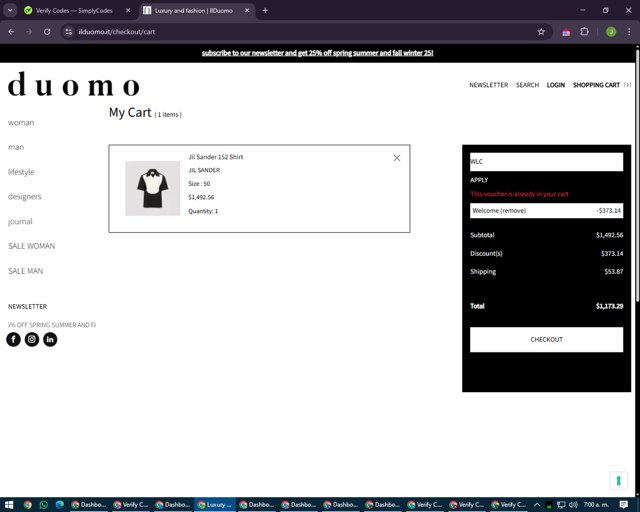Apply the voucher code
Screen dimensions: 640x512
[x=479, y=180]
